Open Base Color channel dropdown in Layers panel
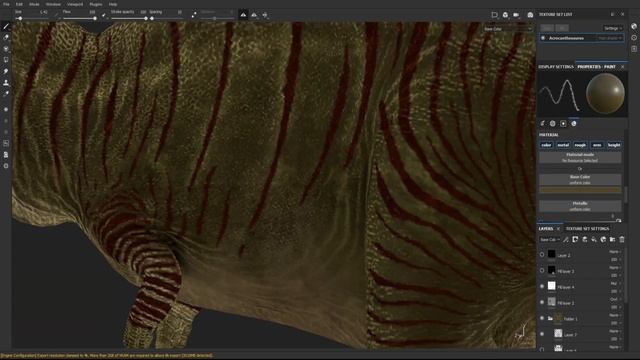This screenshot has height=360, width=640. [550, 240]
